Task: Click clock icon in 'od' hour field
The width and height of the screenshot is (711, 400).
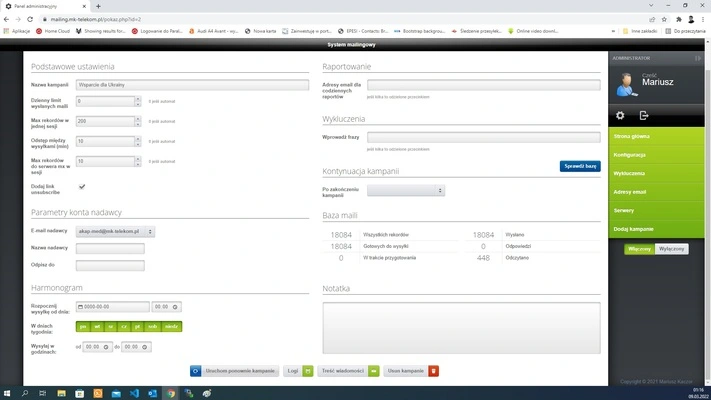Action: coord(106,347)
